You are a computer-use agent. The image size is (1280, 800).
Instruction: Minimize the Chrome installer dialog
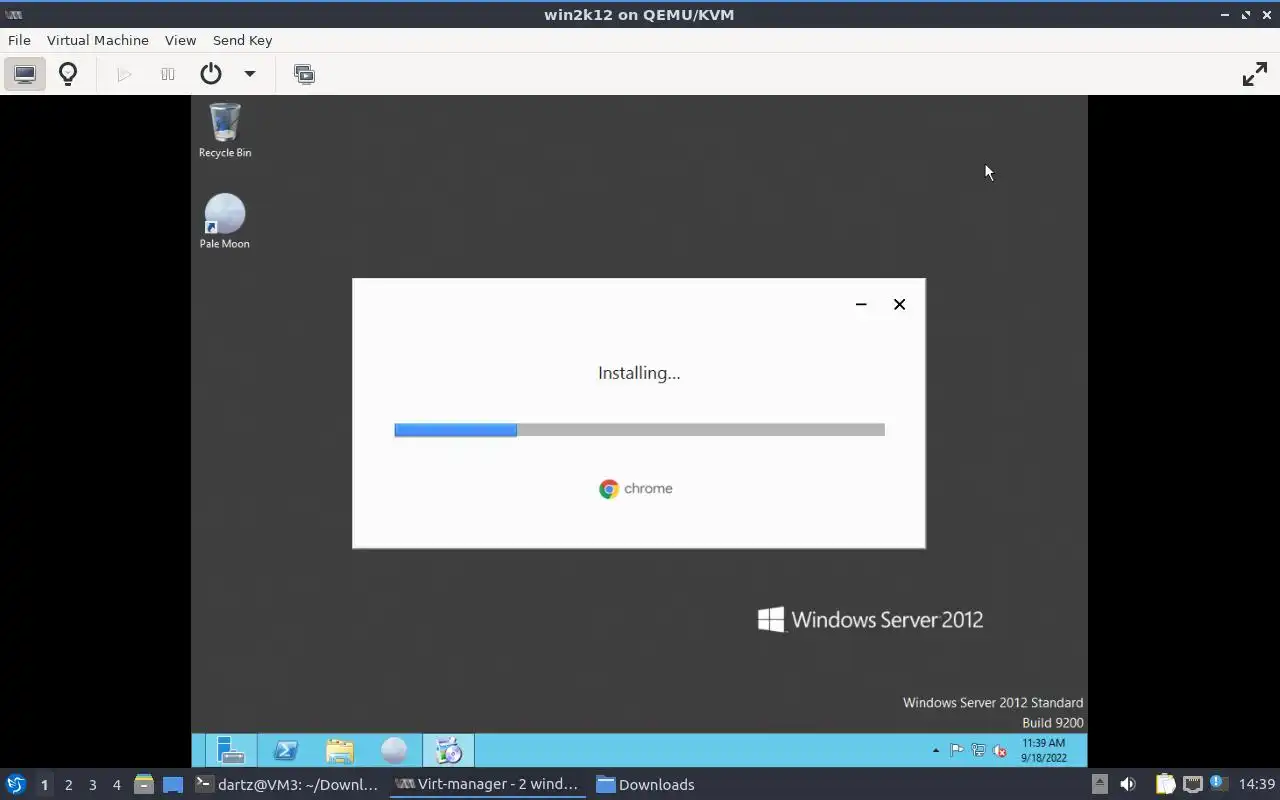861,304
